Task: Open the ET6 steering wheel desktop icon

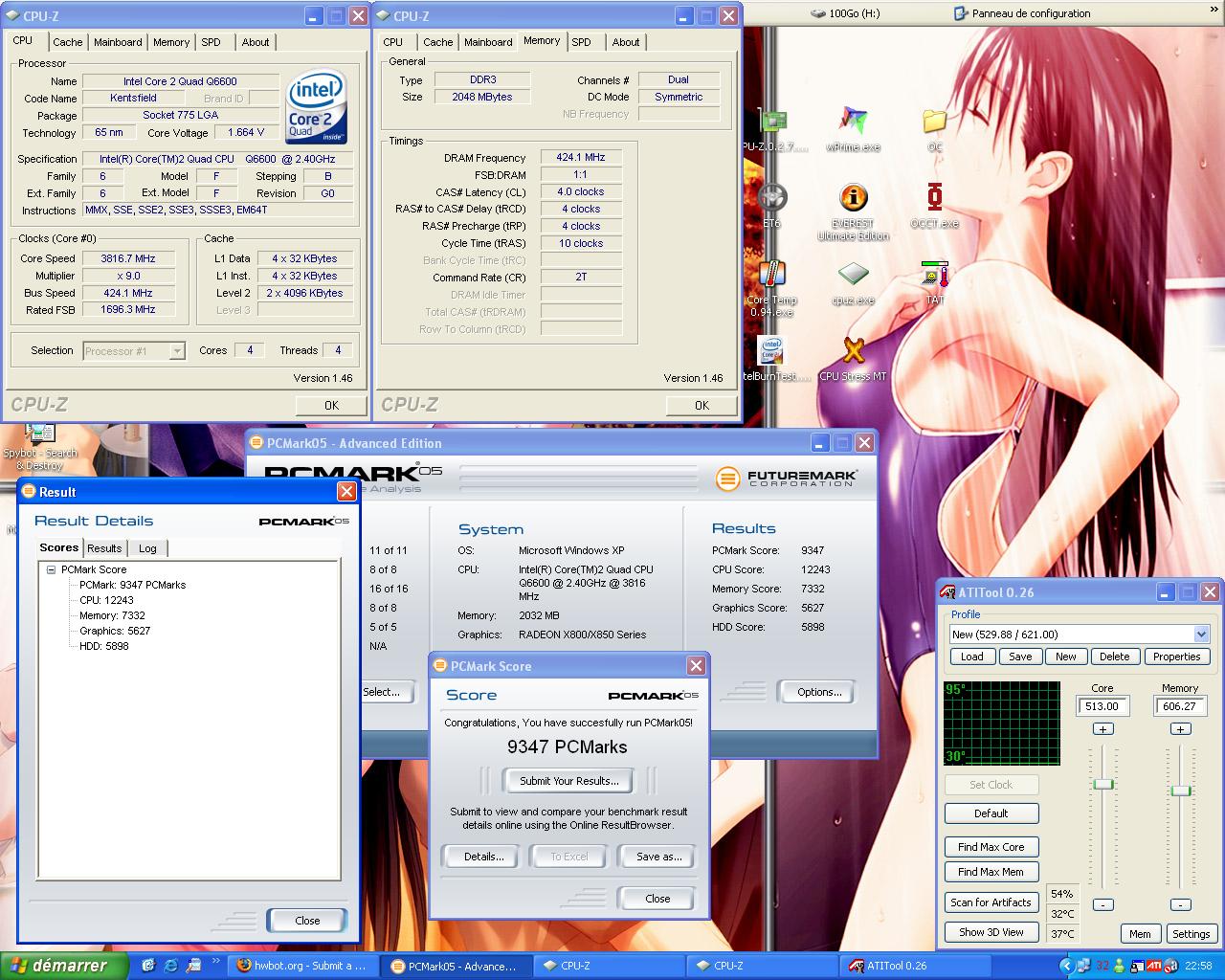Action: (771, 205)
